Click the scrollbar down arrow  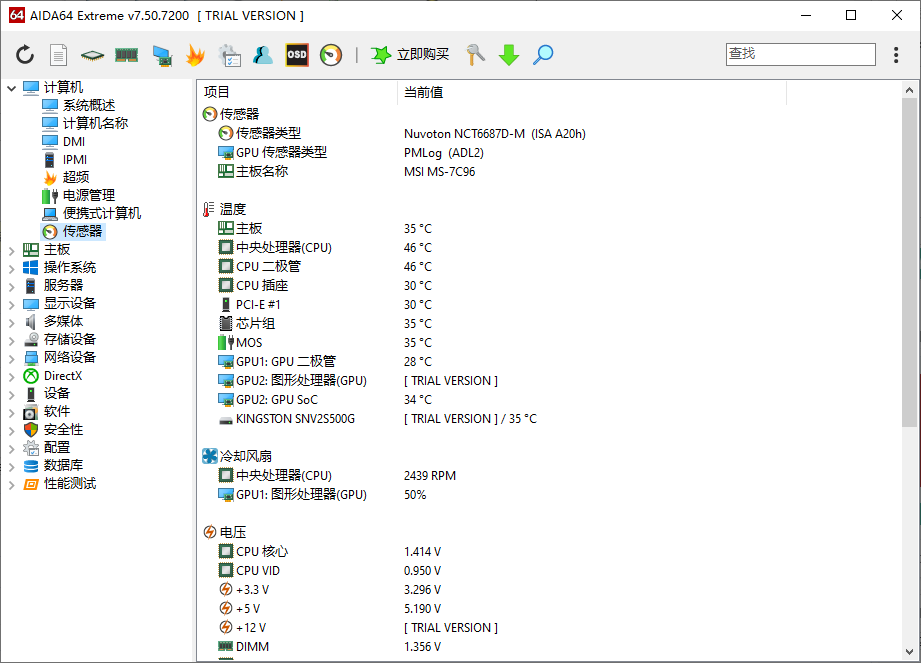pos(909,651)
